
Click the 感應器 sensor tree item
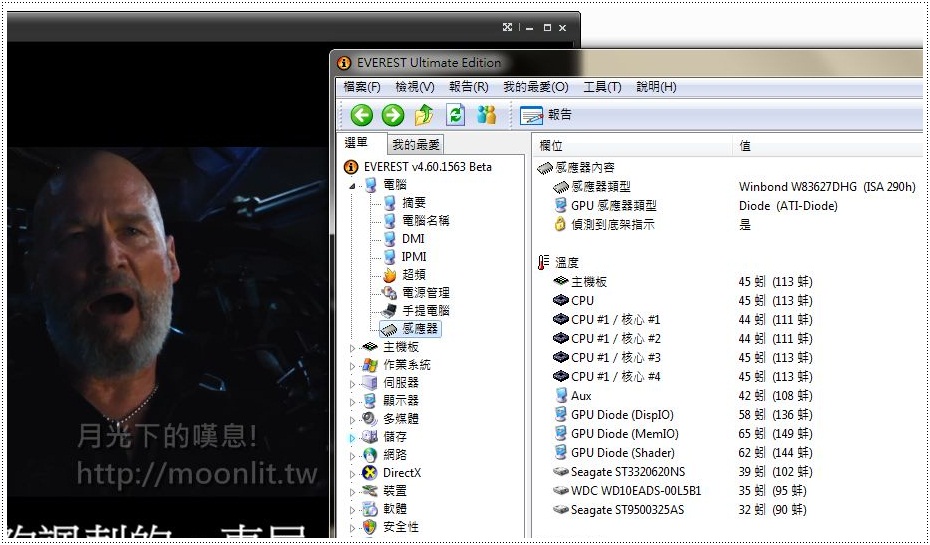coord(420,329)
